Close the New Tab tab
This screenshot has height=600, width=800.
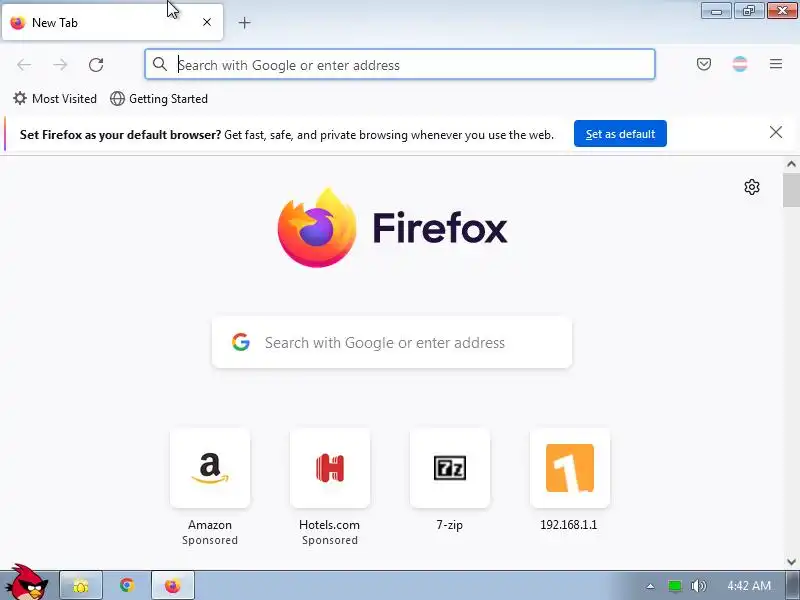(x=207, y=22)
